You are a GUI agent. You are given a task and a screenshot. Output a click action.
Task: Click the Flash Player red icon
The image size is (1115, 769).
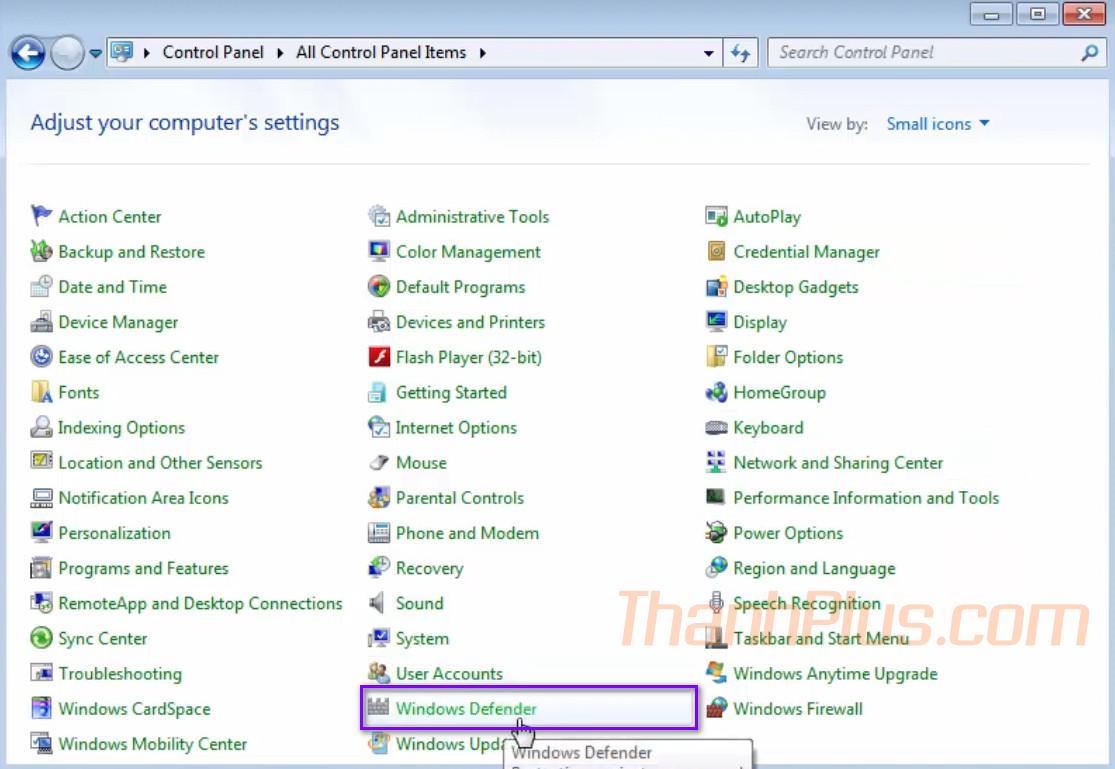[379, 357]
